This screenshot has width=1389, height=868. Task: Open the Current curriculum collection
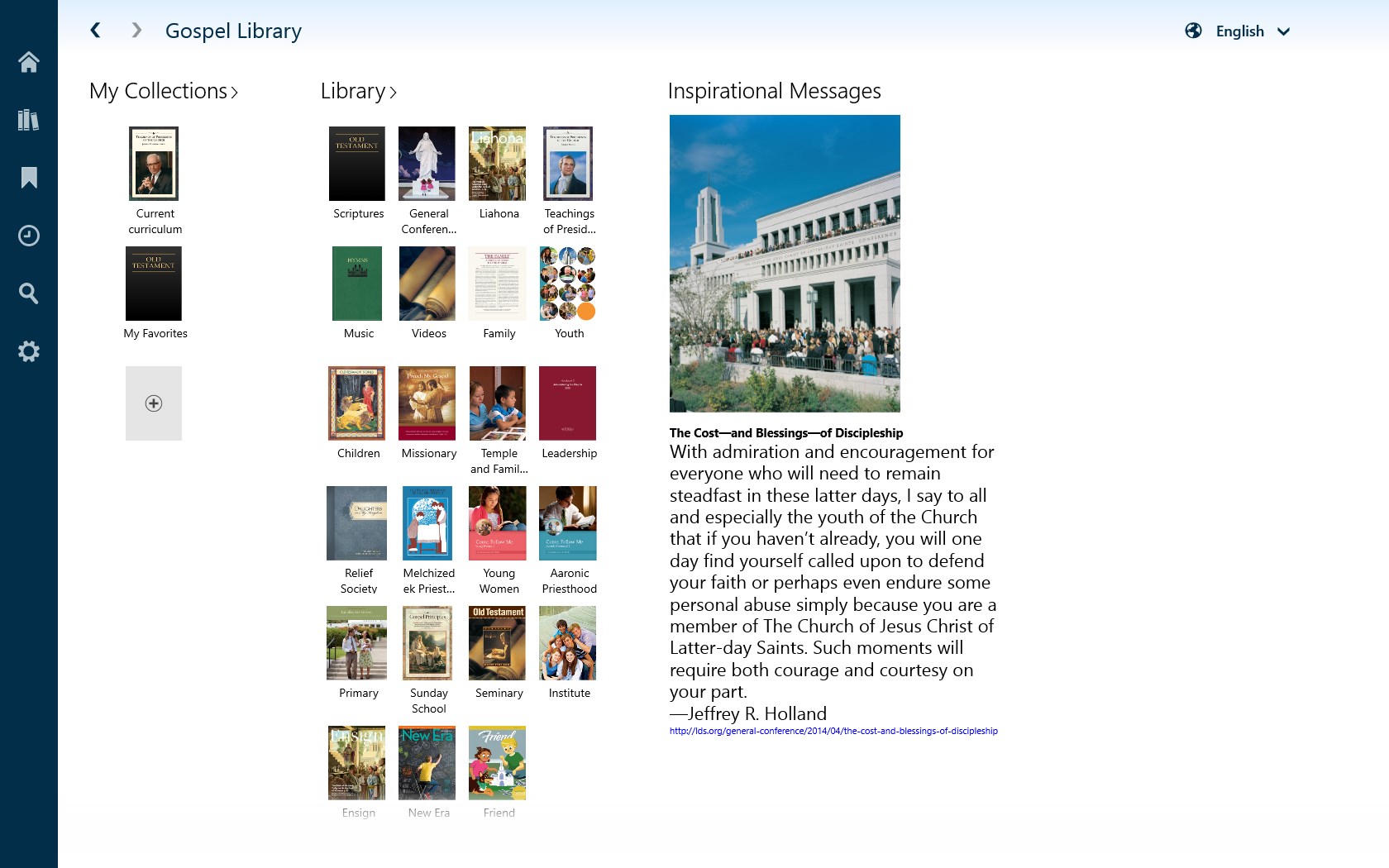coord(154,164)
